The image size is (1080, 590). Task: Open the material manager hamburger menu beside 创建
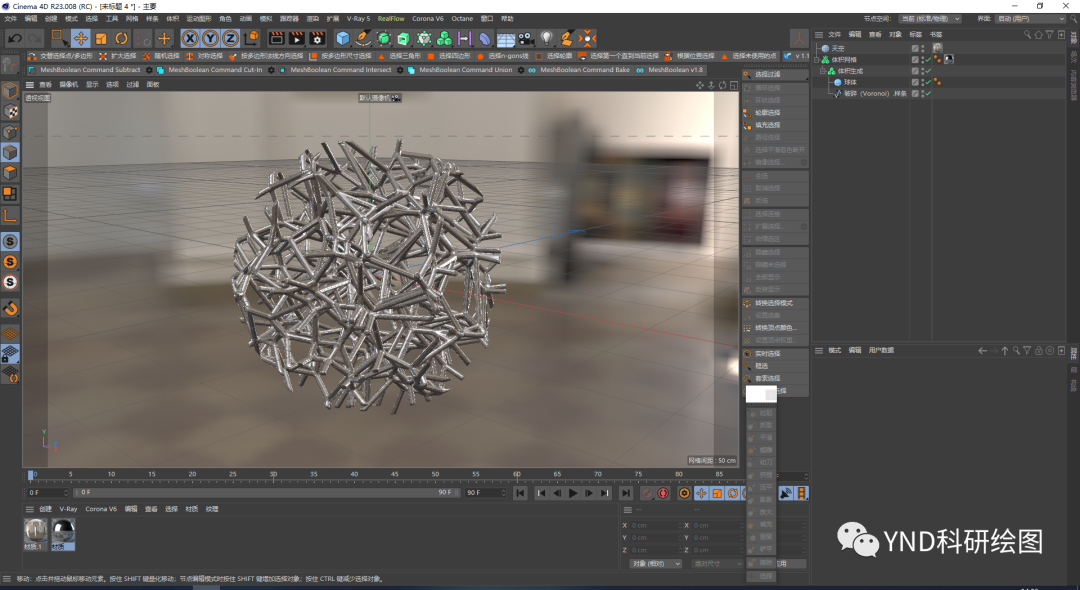[30, 509]
